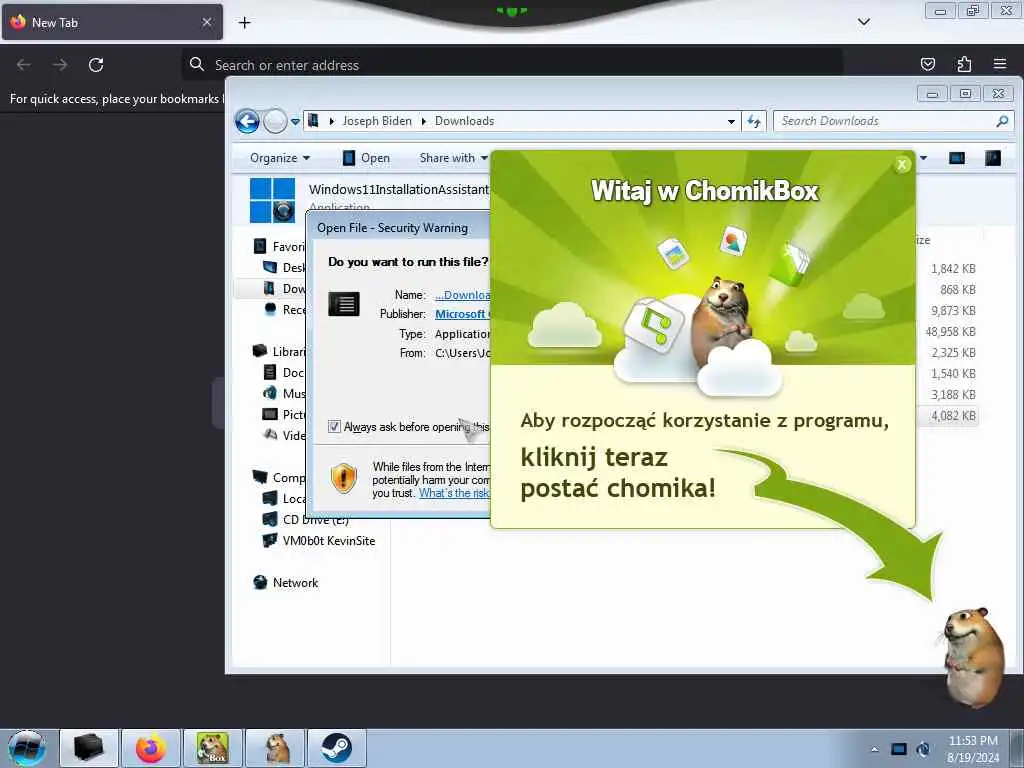Open the Firefox hamburger menu

[x=1000, y=64]
